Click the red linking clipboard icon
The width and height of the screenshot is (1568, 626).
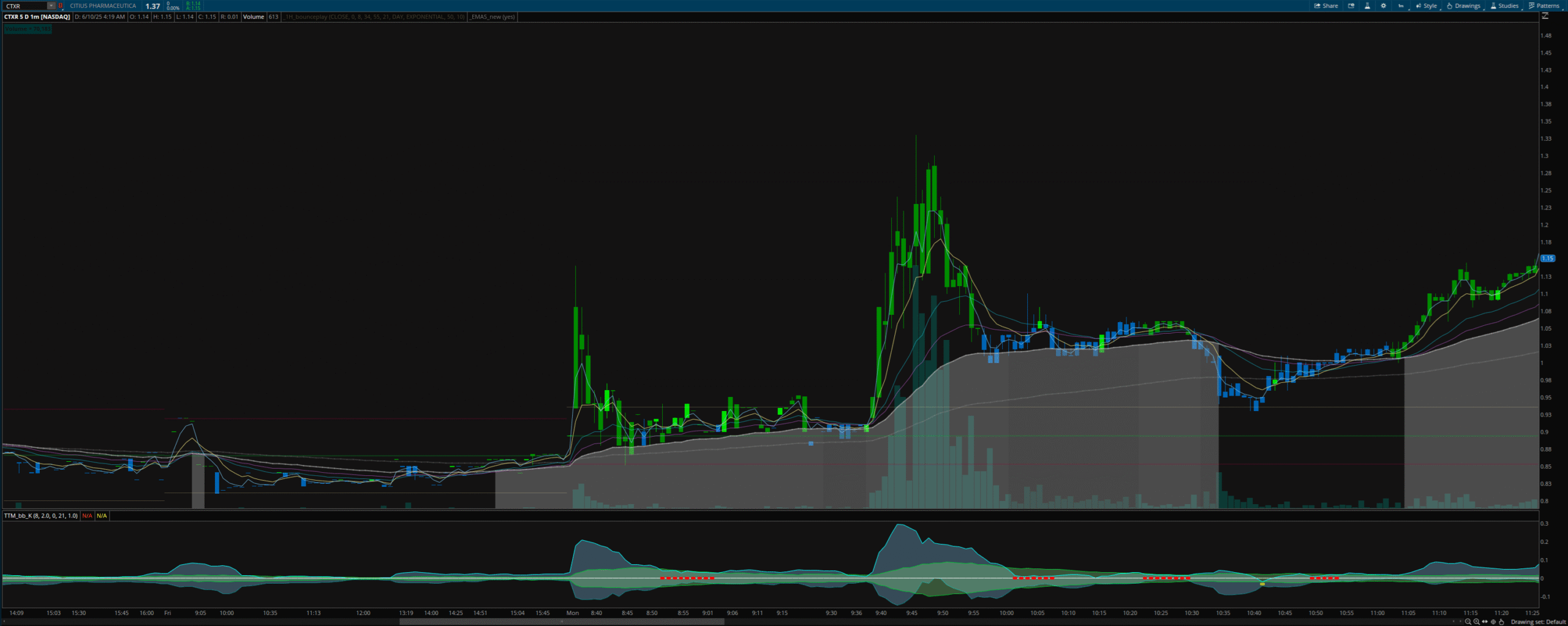[x=61, y=6]
